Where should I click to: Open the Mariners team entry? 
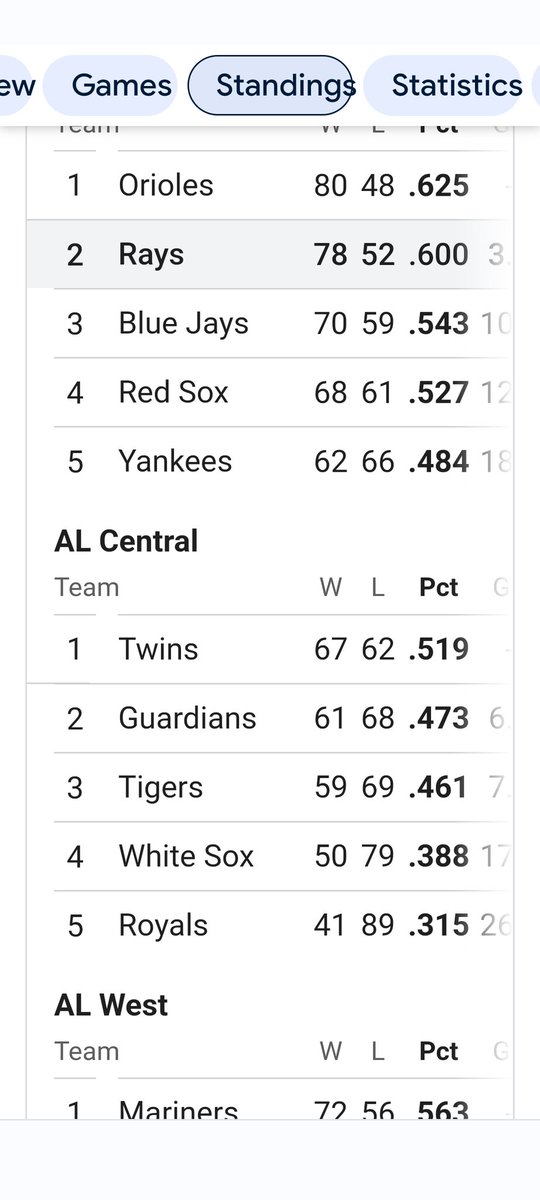270,1105
